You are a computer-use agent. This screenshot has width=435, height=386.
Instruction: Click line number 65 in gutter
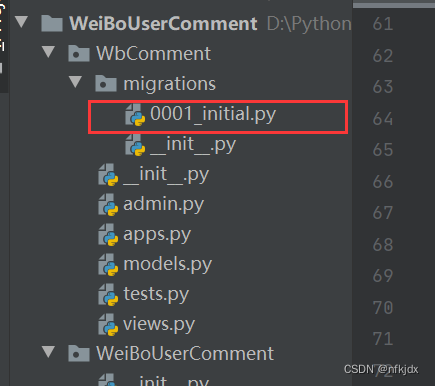pos(383,150)
